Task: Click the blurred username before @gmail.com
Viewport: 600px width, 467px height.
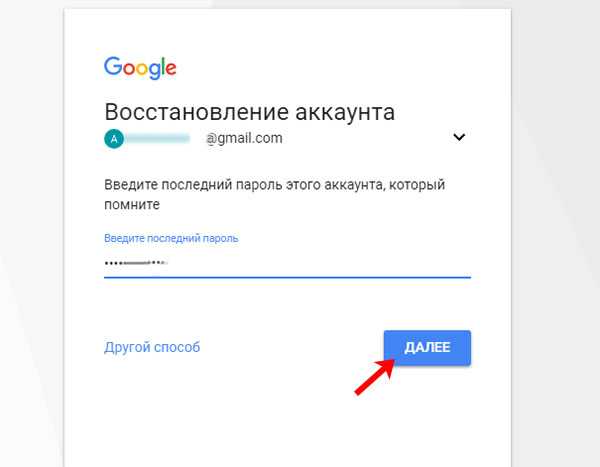Action: click(158, 139)
